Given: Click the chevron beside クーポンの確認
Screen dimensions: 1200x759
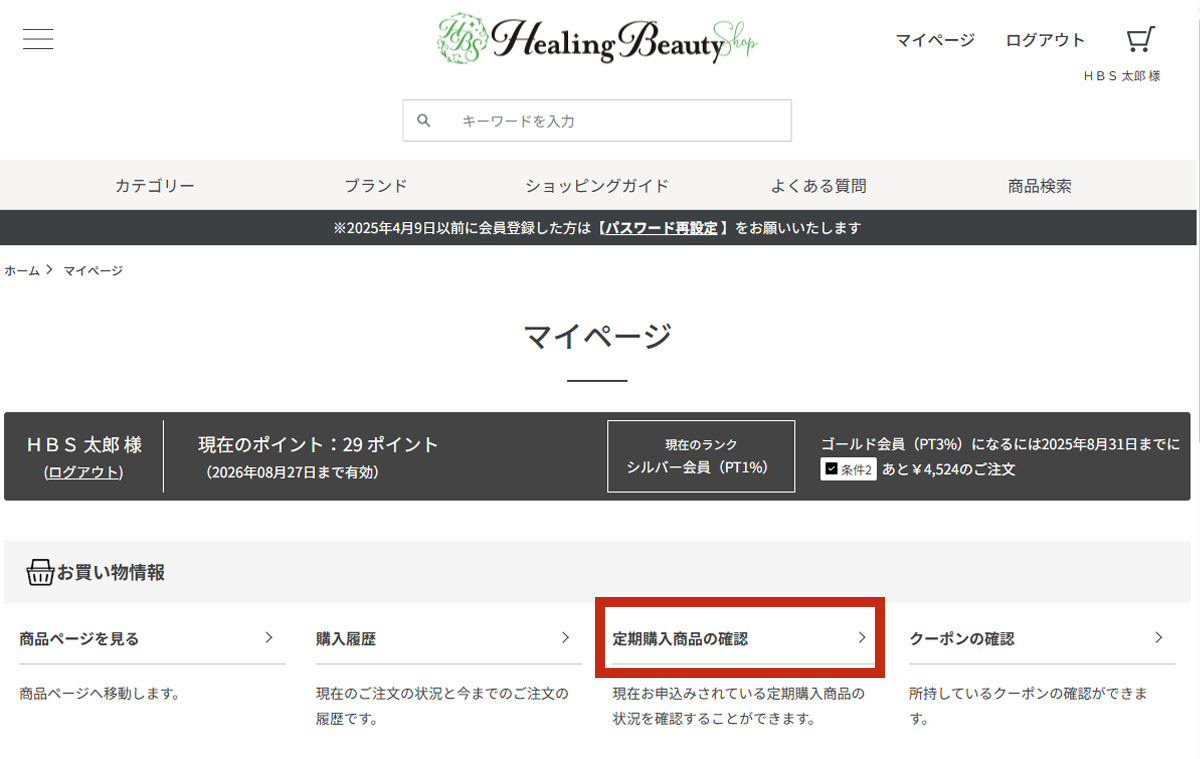Looking at the screenshot, I should [1159, 638].
